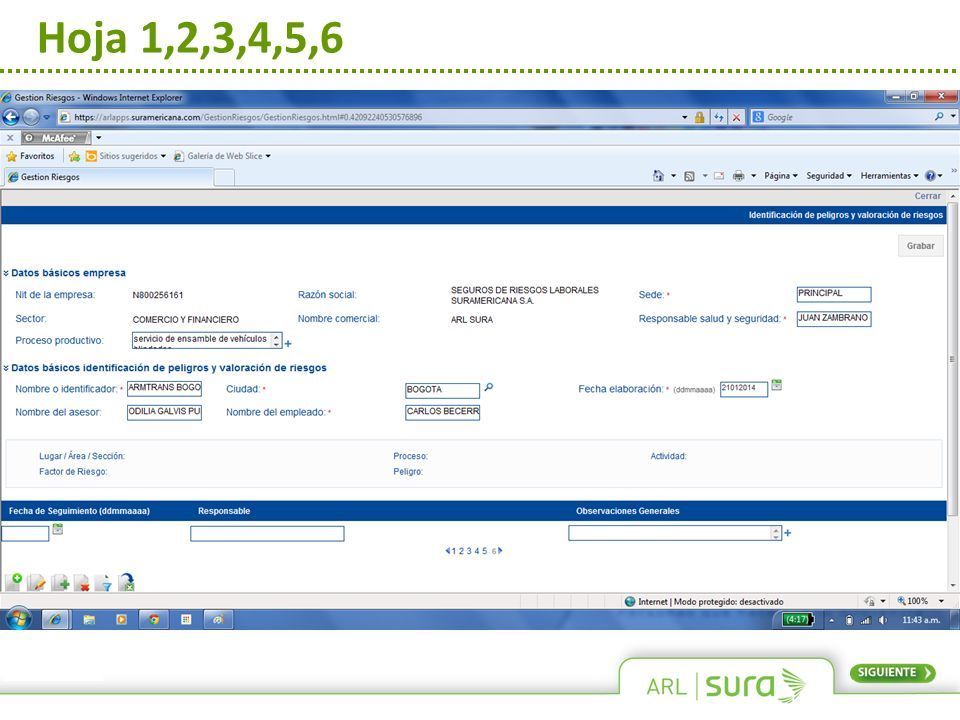Click plus icon beside Proceso productivo
960x720 pixels.
pos(288,343)
